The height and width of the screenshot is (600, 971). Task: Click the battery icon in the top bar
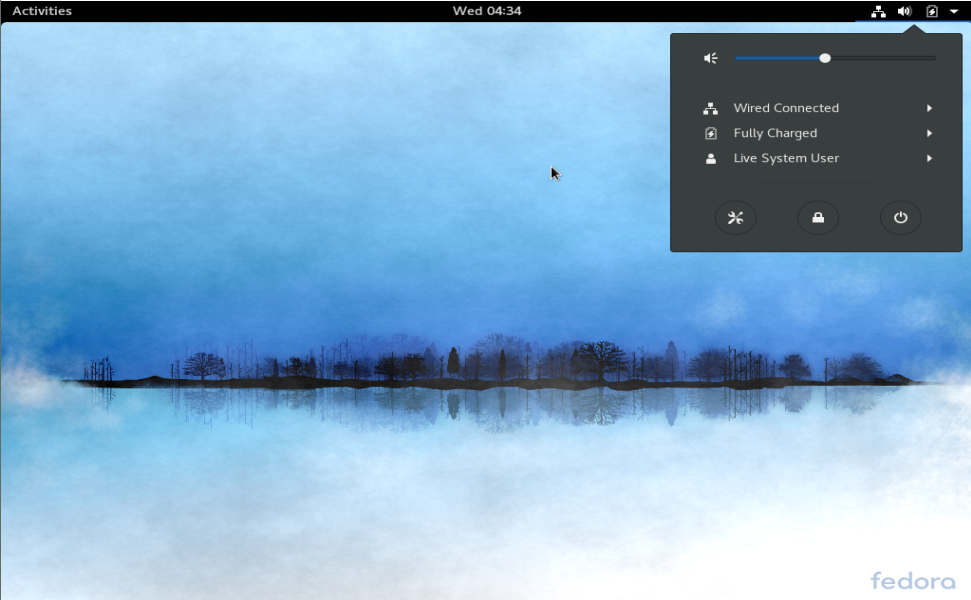coord(932,11)
